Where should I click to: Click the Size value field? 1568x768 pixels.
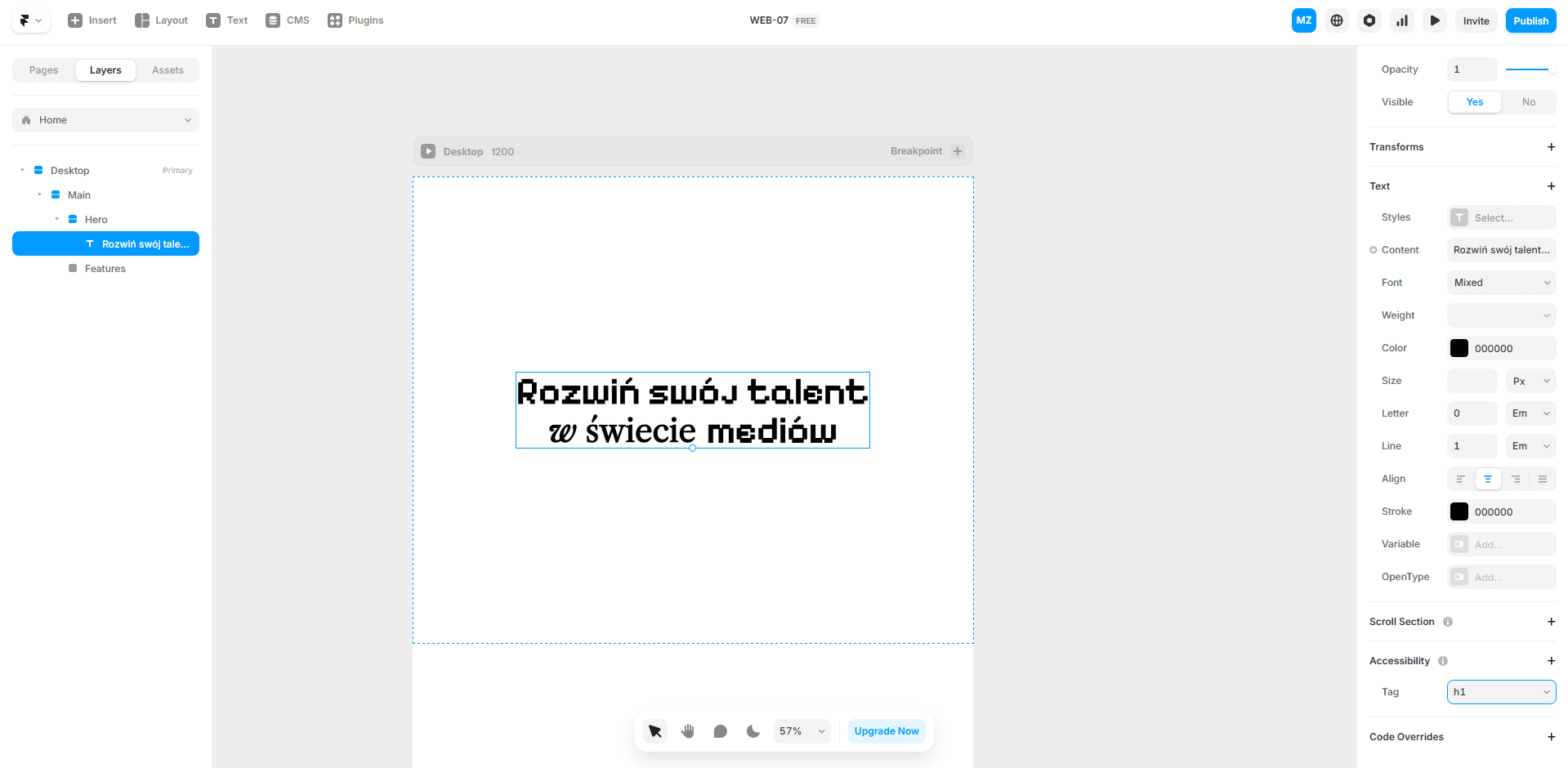(1472, 381)
